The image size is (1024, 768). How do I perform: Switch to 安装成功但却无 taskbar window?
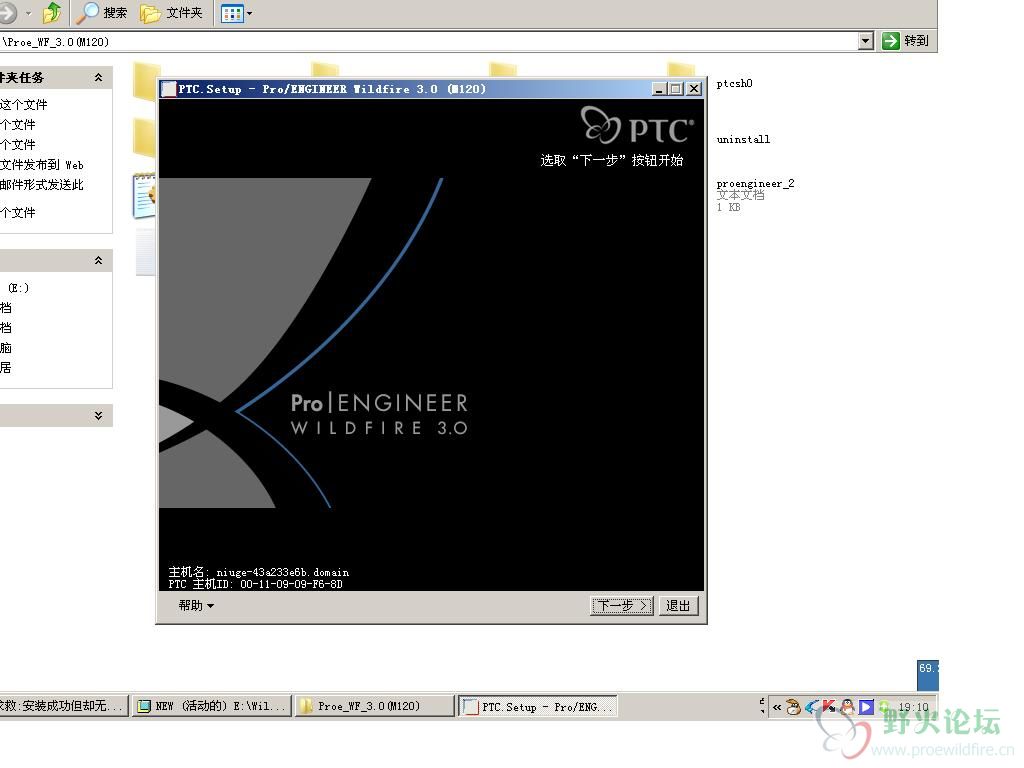pyautogui.click(x=62, y=706)
